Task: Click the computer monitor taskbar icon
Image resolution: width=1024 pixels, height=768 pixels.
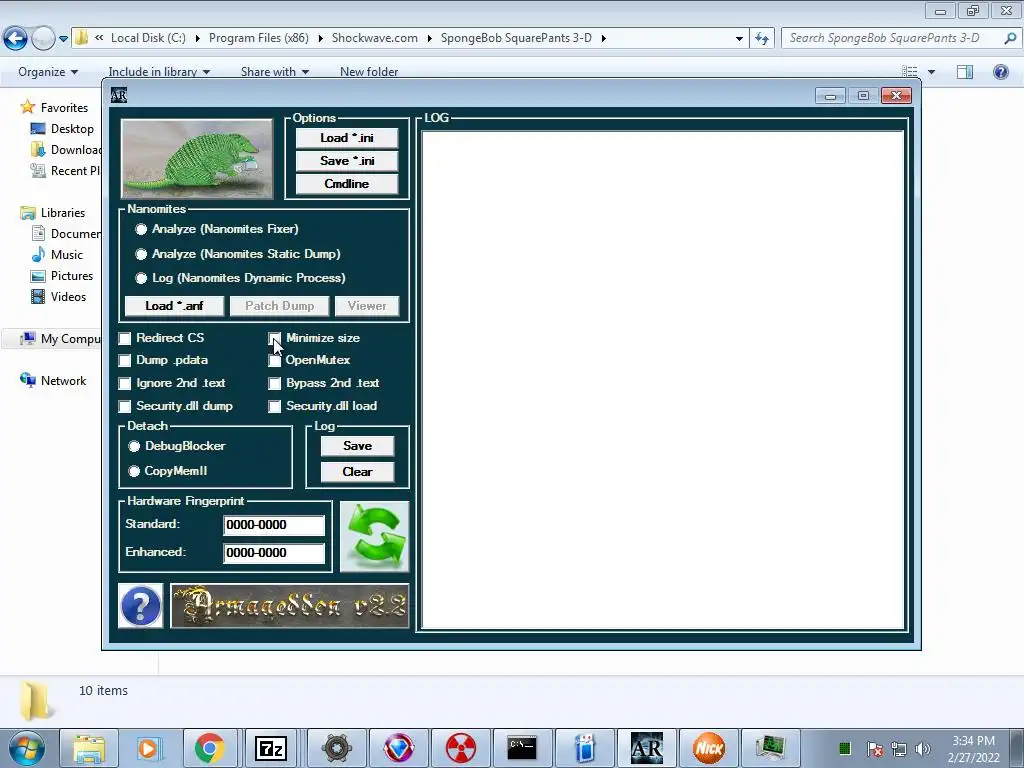Action: tap(771, 748)
